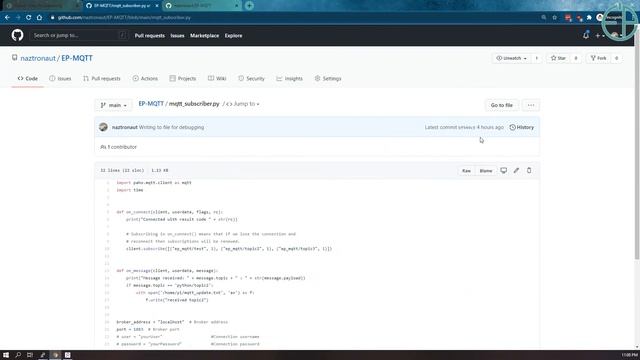Open the EP-MQTT repository title link

[x=77, y=58]
